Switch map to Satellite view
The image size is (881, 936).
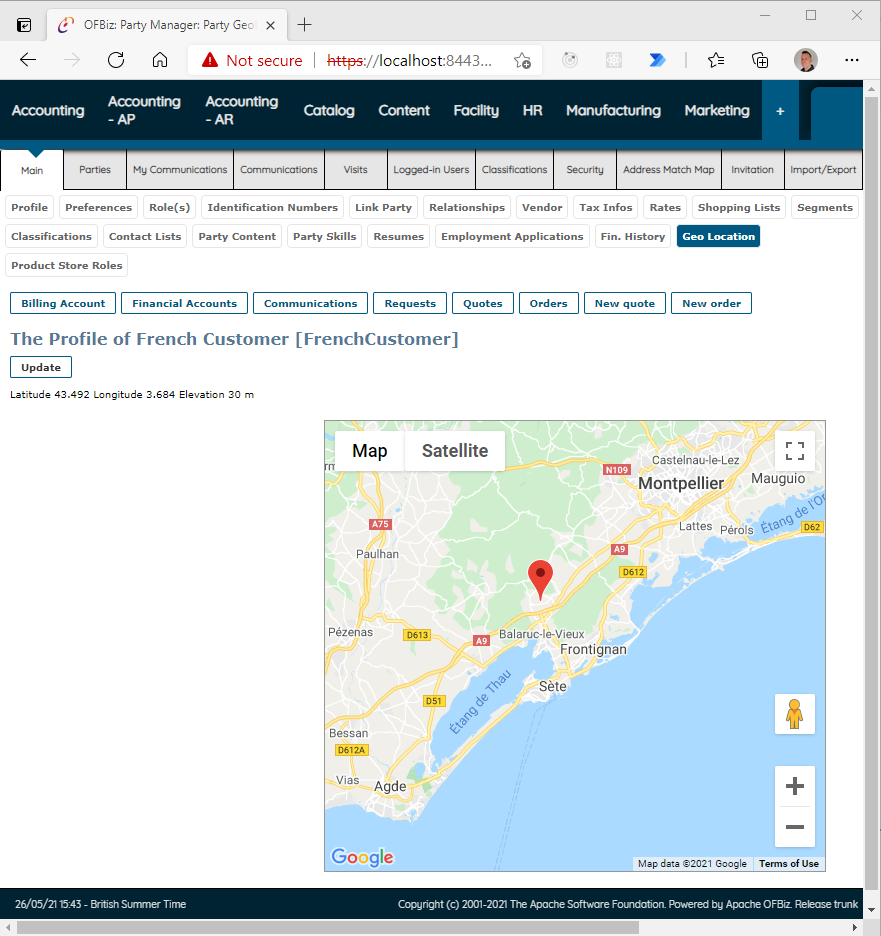tap(455, 451)
